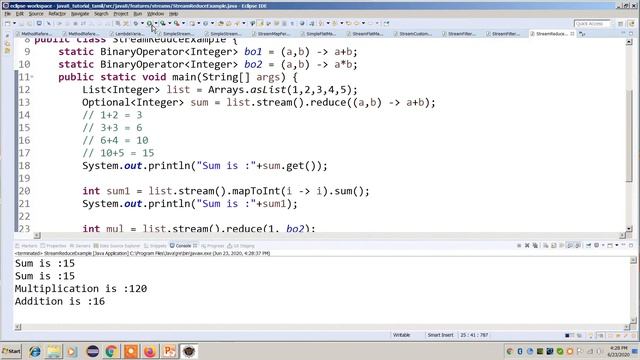Image resolution: width=640 pixels, height=360 pixels.
Task: Open the Navigate menu
Action: click(80, 13)
